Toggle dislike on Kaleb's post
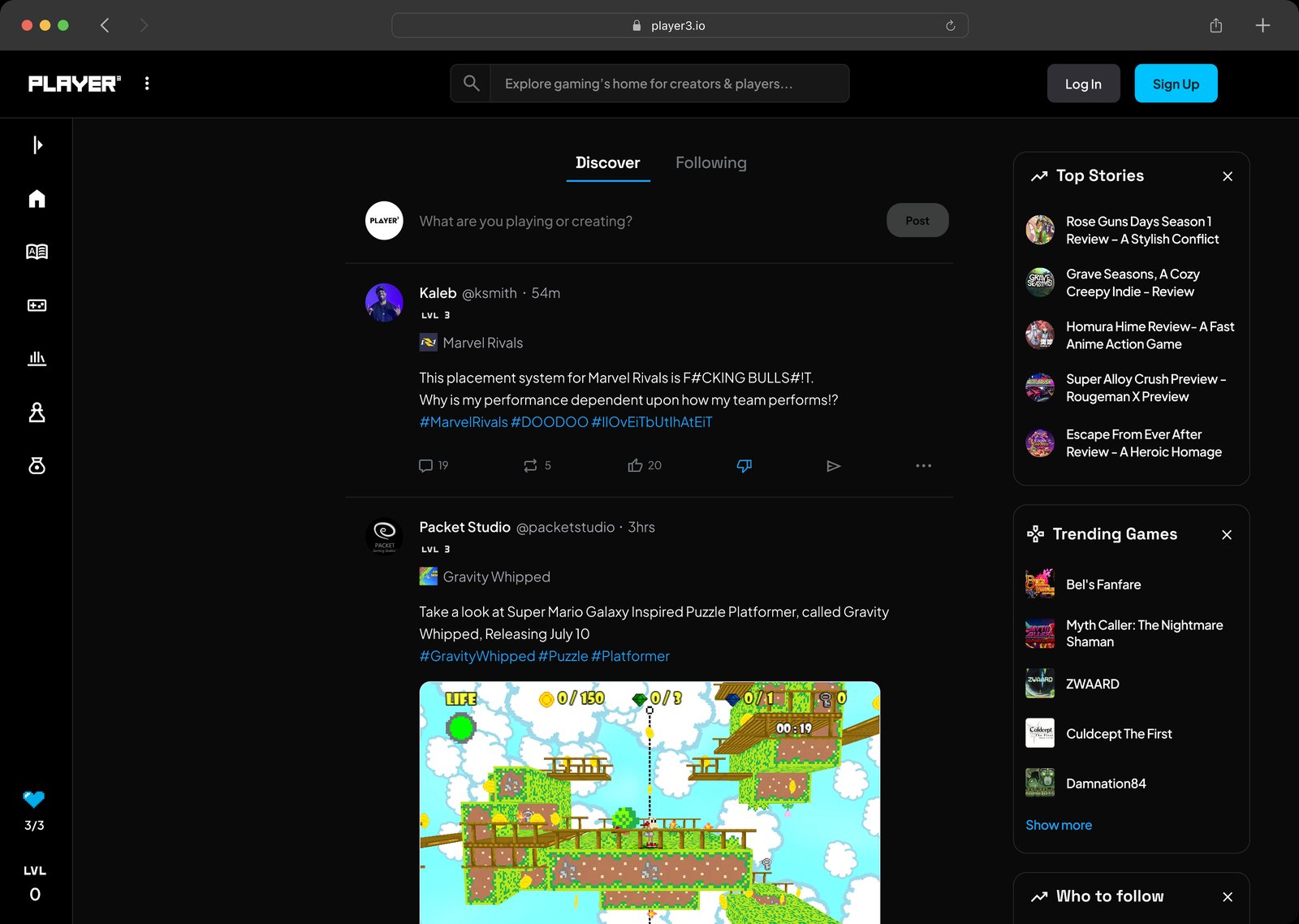Screen dimensions: 1299x924 (744, 465)
